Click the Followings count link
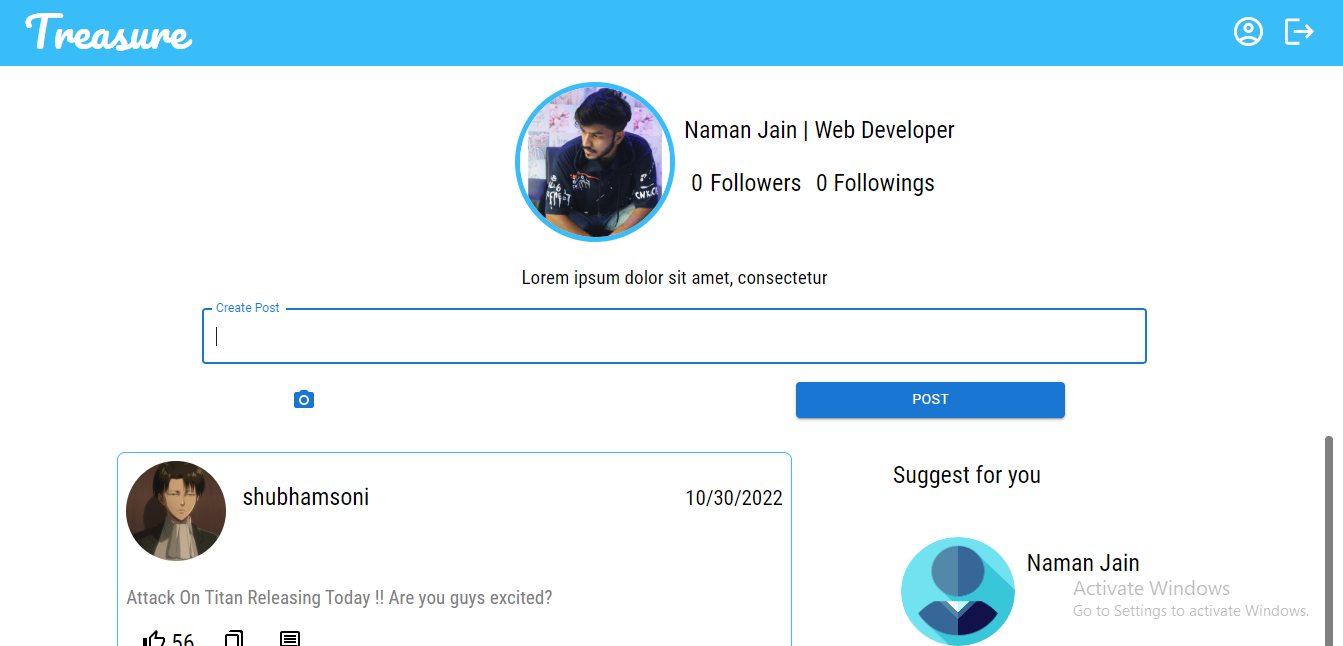 (874, 182)
